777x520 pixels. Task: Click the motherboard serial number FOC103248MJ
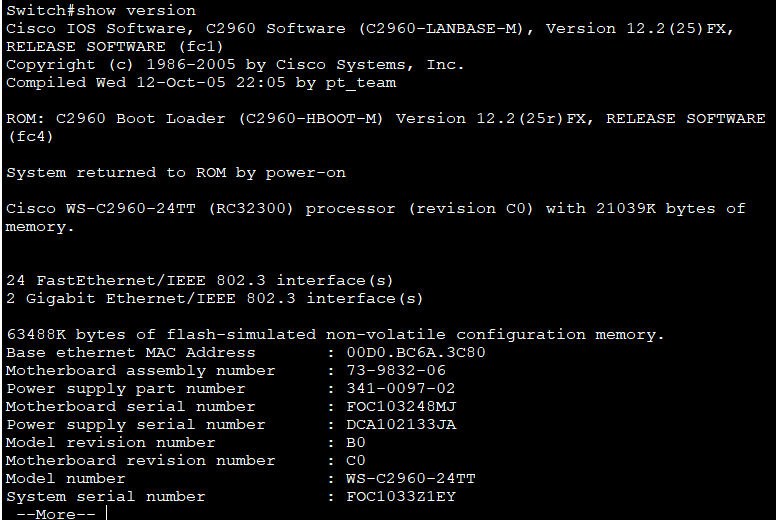pyautogui.click(x=401, y=406)
